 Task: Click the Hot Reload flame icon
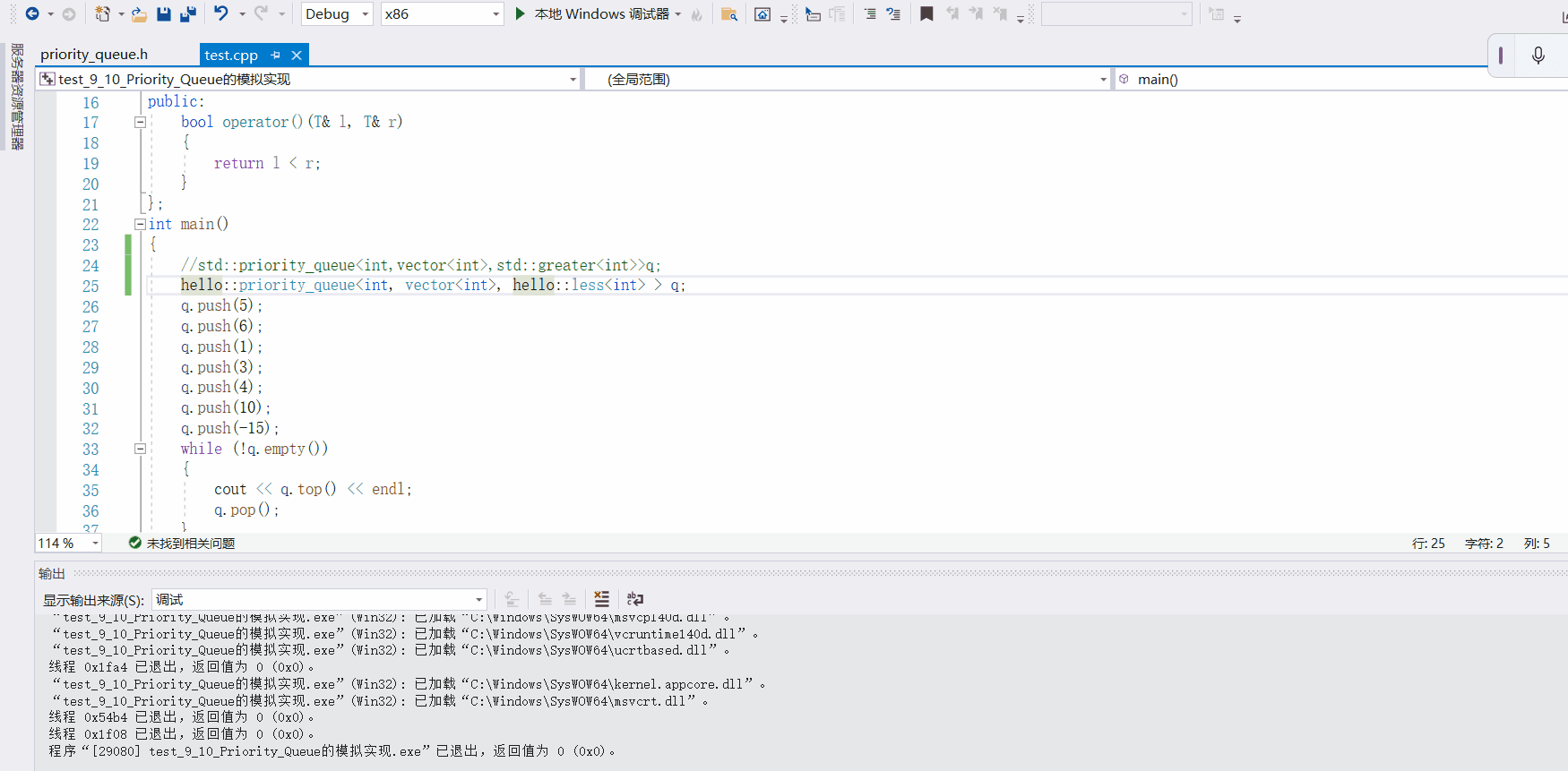[x=697, y=14]
